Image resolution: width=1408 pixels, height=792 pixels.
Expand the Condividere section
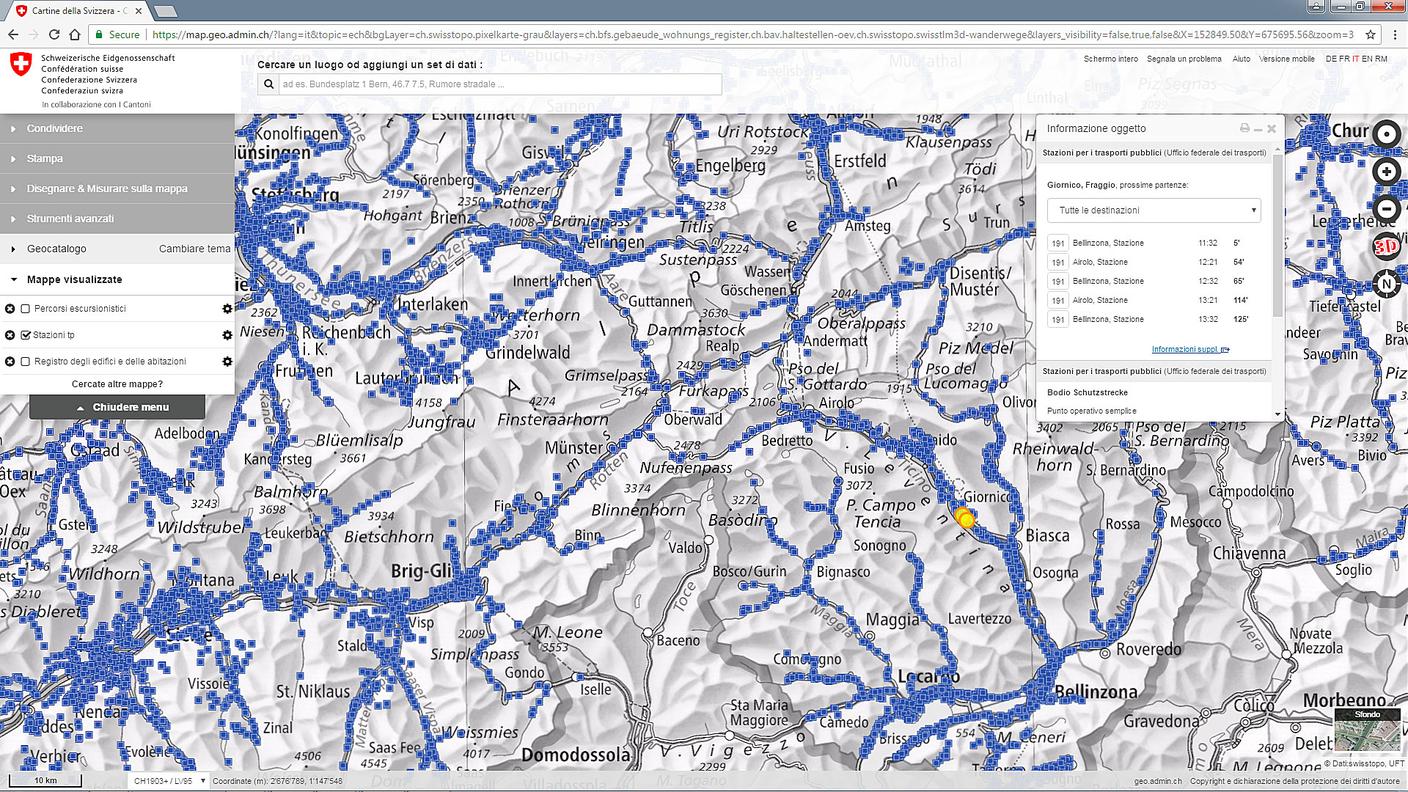(x=117, y=128)
